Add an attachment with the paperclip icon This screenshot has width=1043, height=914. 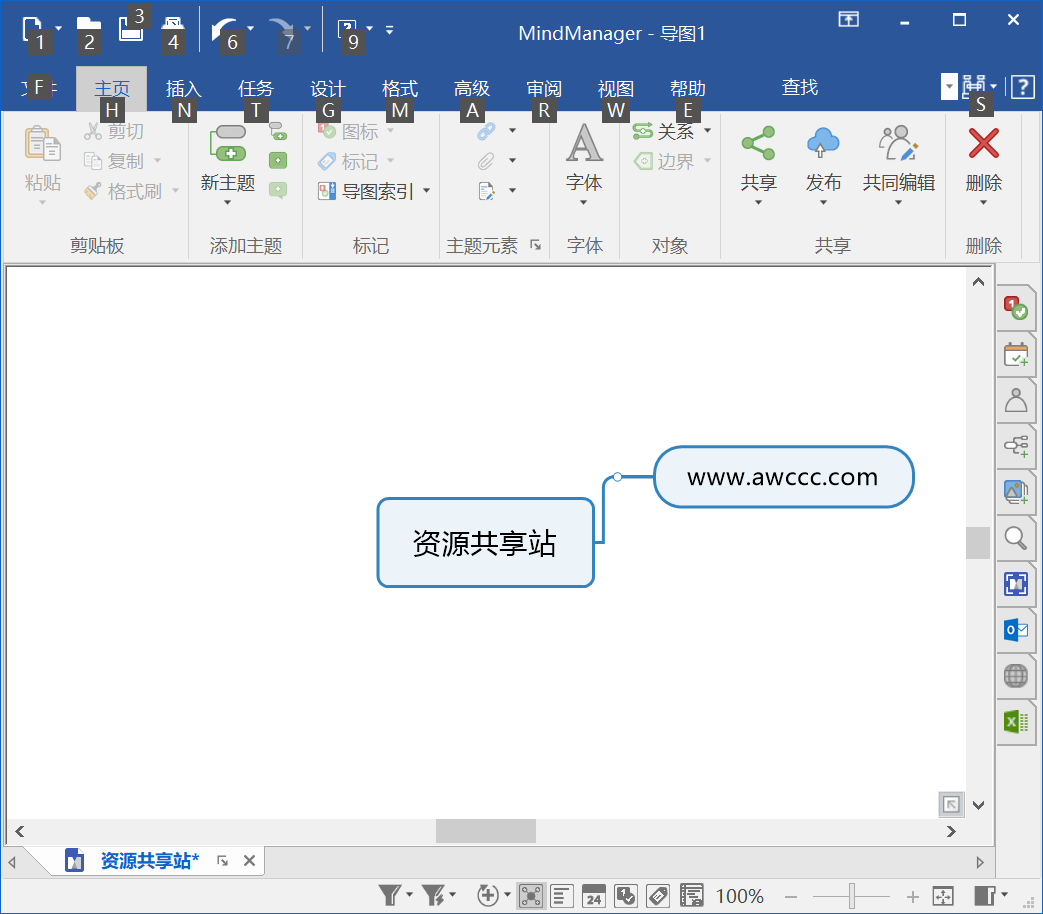click(x=486, y=161)
